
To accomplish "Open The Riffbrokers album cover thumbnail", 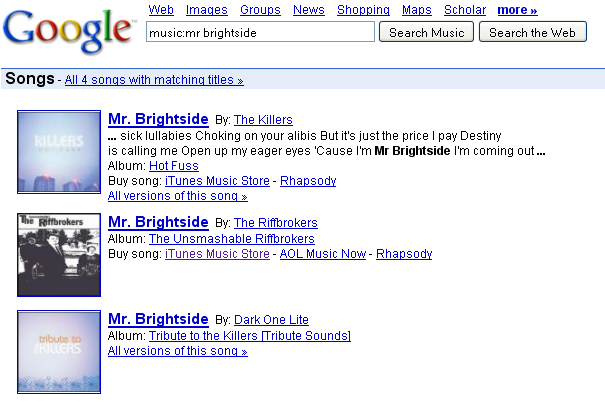I will pos(59,255).
